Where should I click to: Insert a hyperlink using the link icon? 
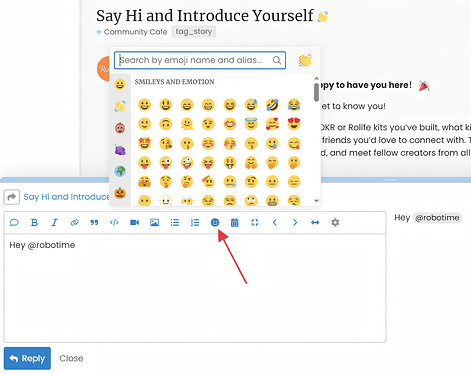pos(74,222)
